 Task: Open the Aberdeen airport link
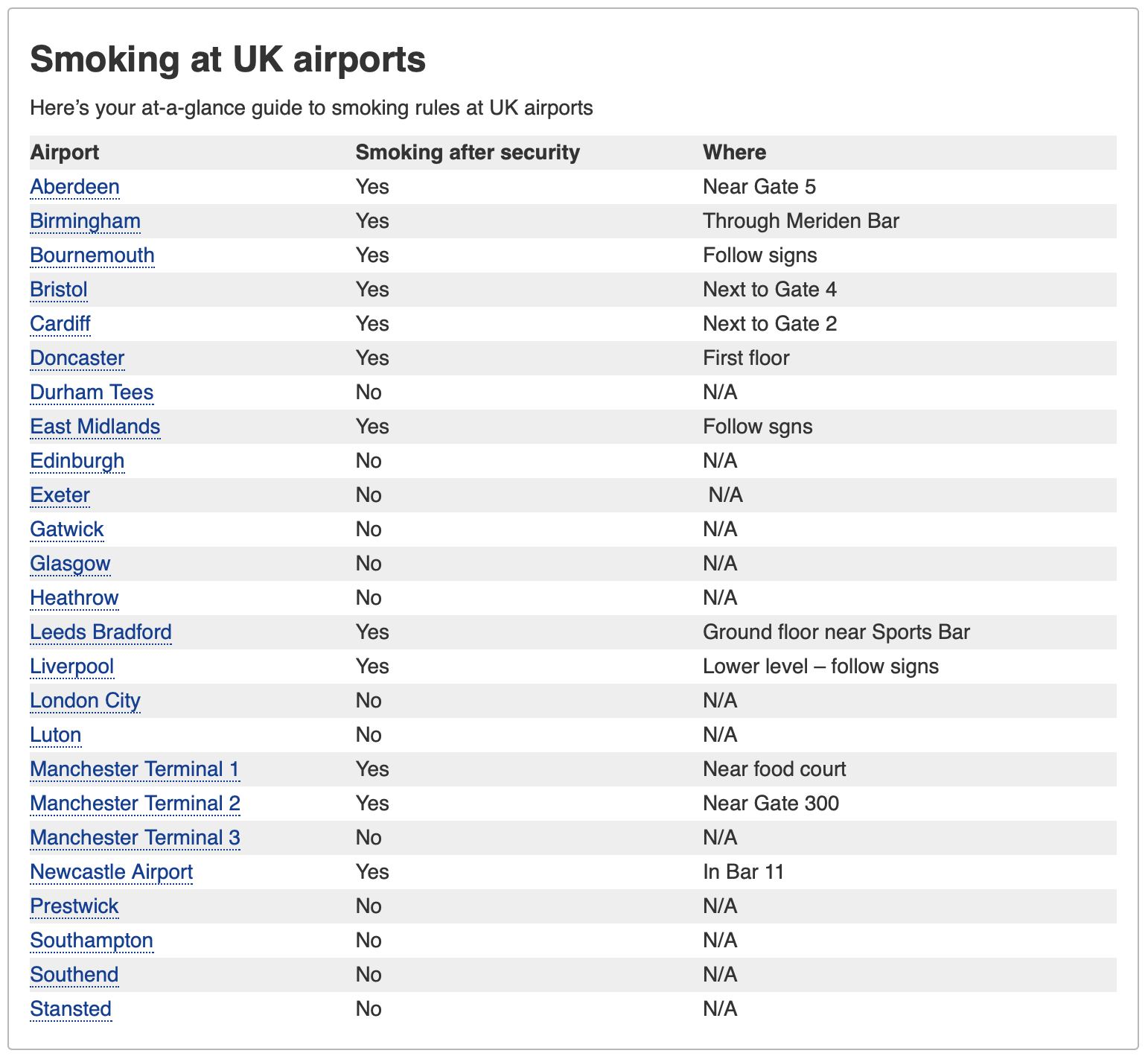click(74, 186)
